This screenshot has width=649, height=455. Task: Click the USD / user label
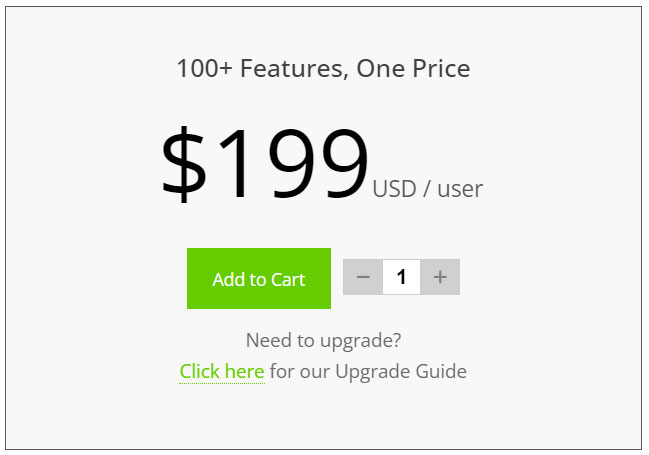pos(427,189)
